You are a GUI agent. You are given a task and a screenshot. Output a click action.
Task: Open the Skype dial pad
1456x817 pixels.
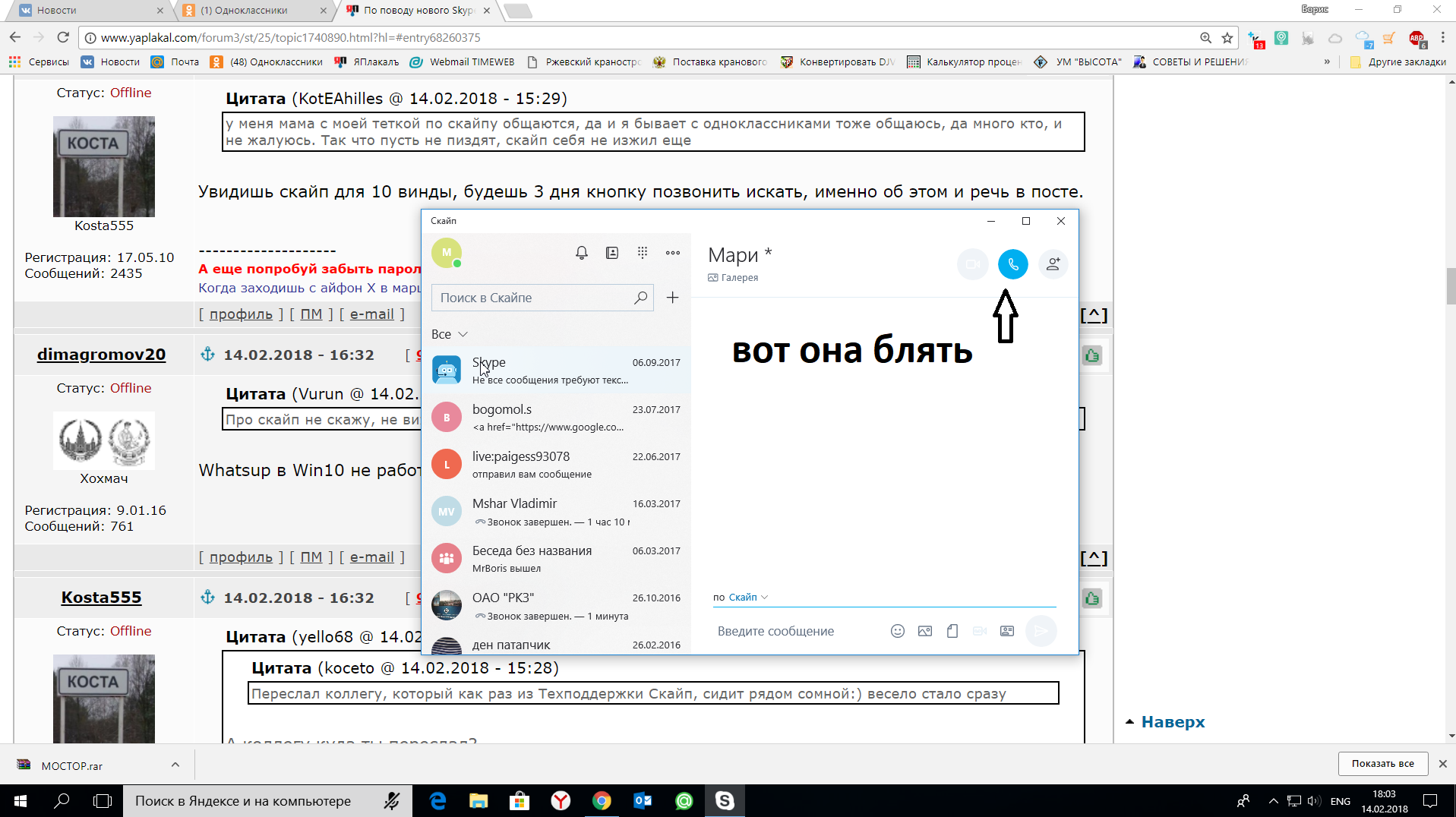click(643, 253)
